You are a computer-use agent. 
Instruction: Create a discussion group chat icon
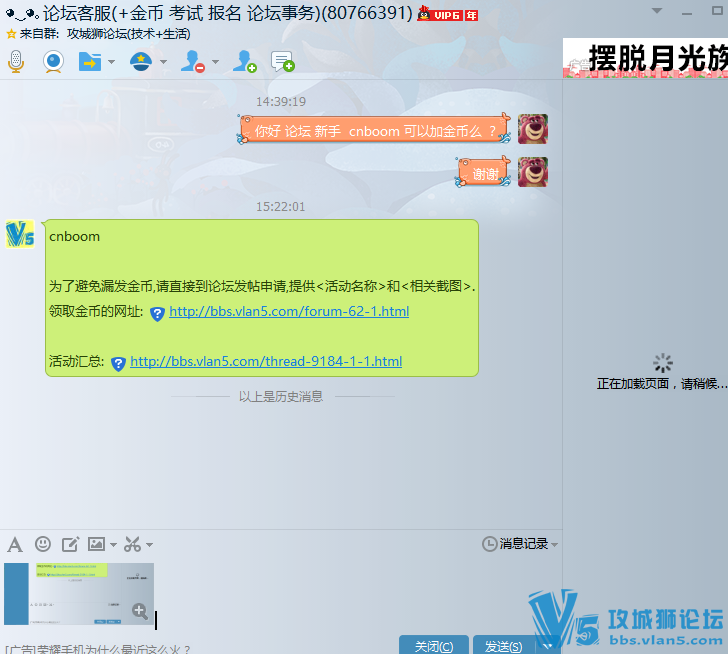[283, 62]
